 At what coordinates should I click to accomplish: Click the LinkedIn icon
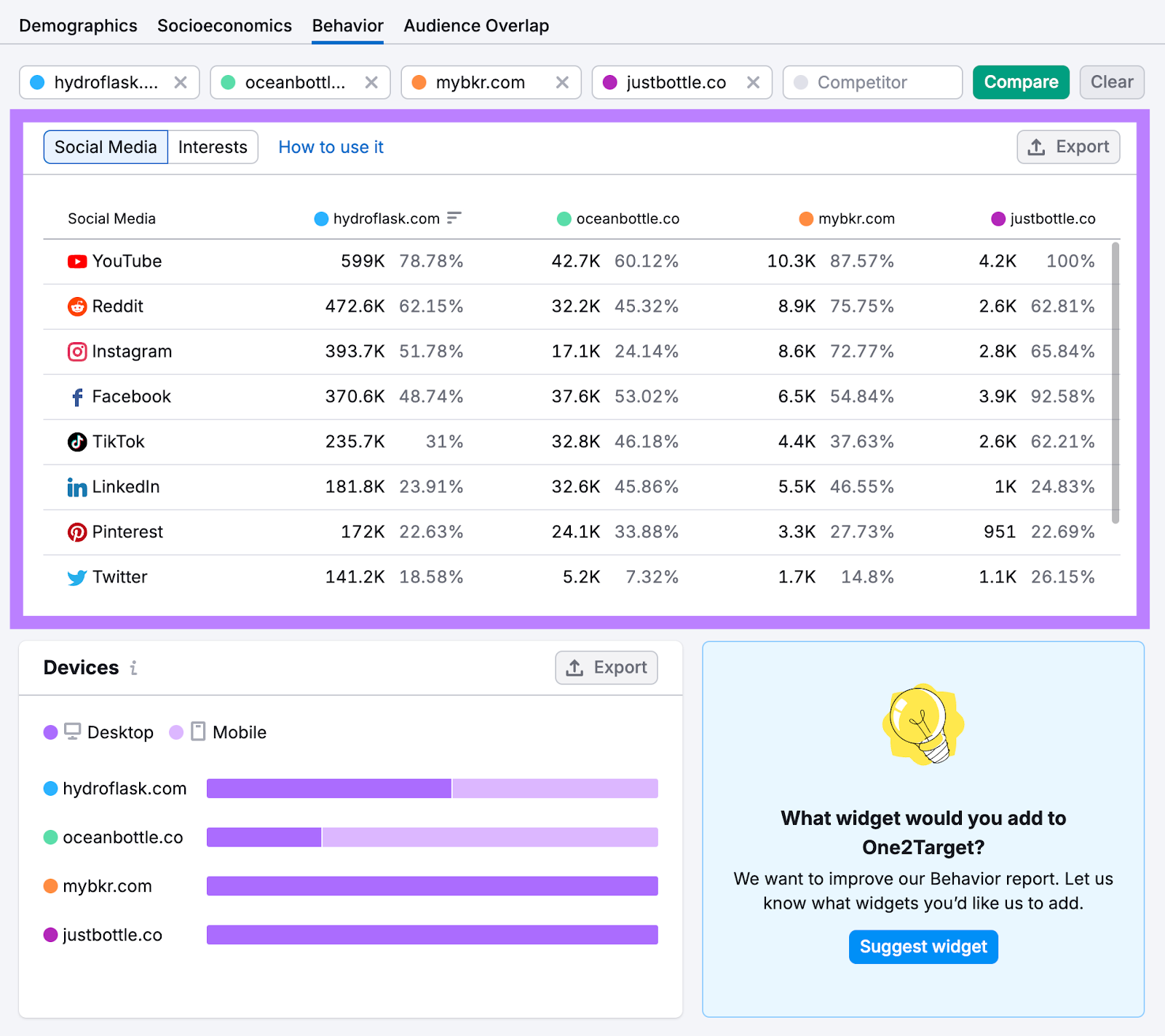(76, 486)
